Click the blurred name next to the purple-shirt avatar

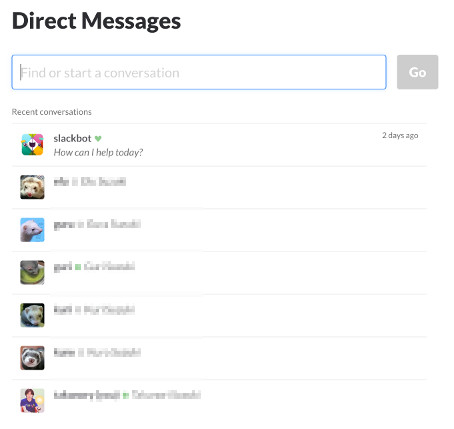click(x=127, y=395)
